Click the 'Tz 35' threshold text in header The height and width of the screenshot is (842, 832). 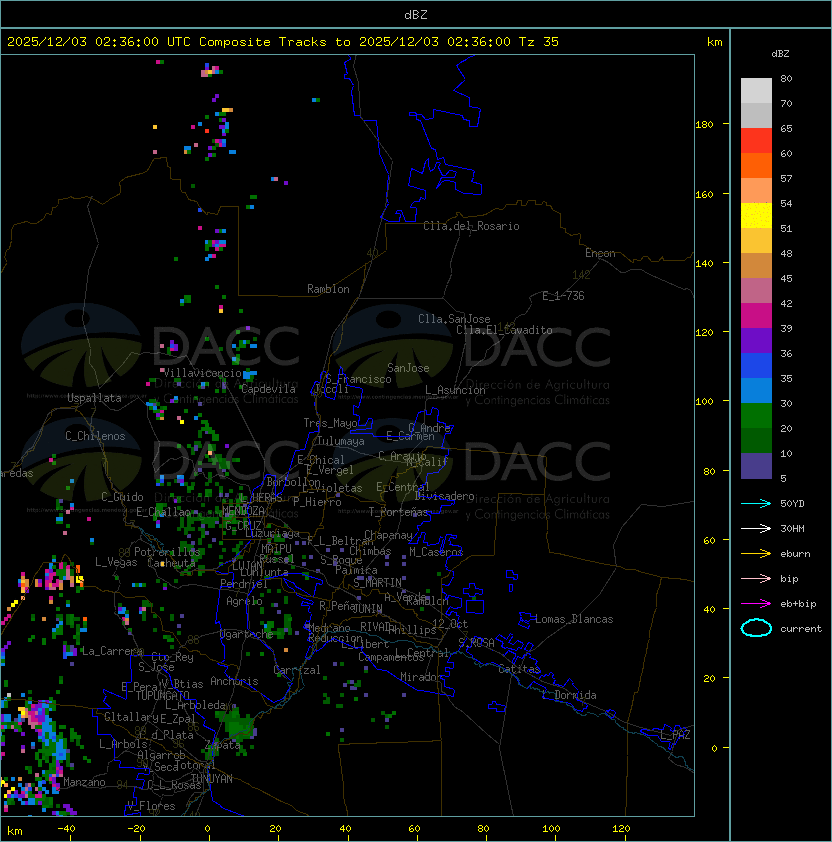(539, 41)
